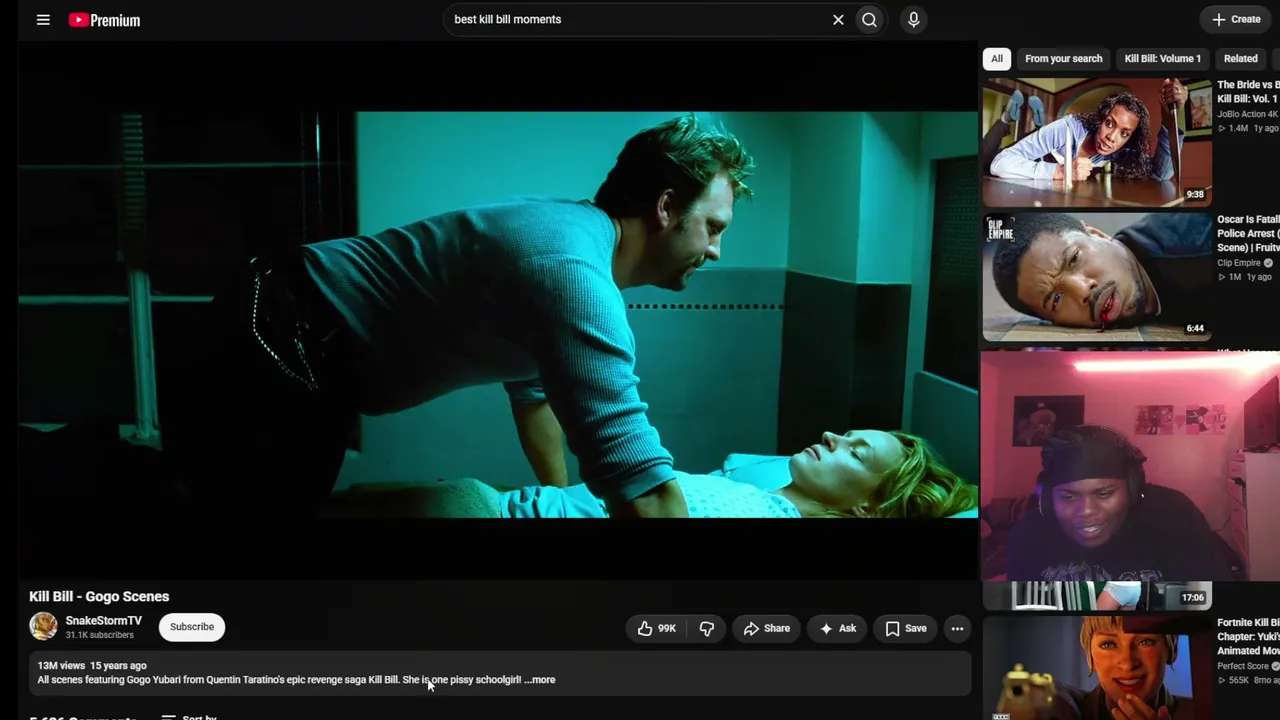The image size is (1280, 720).
Task: Open the Fortnite Kill Bill video thumbnail
Action: [1097, 668]
